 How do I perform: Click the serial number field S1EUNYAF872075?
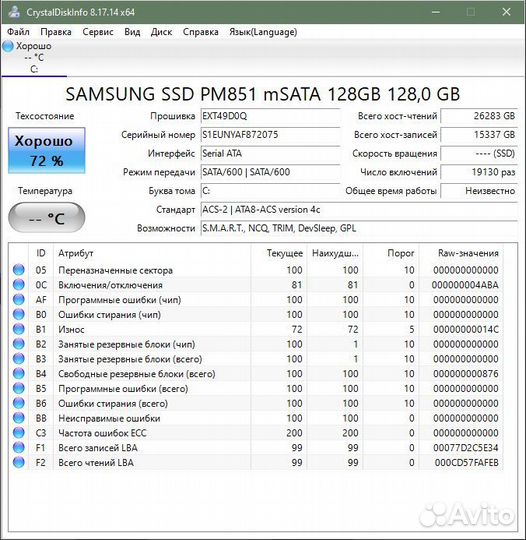[270, 135]
